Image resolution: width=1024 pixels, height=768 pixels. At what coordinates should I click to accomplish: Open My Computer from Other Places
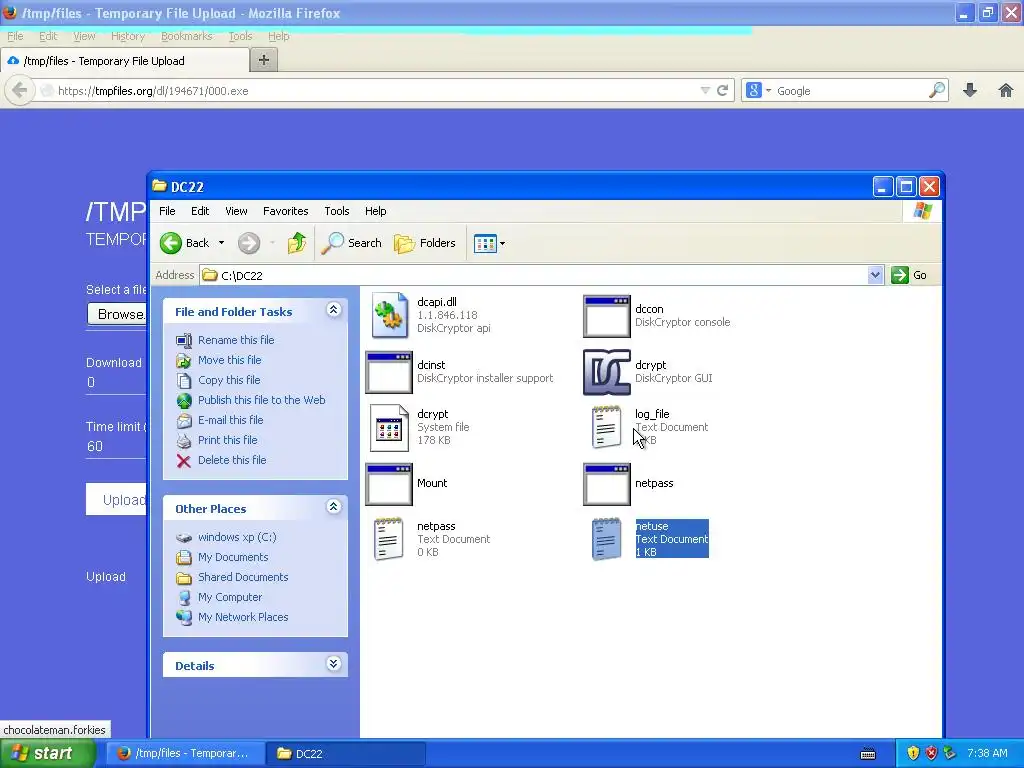coord(230,597)
